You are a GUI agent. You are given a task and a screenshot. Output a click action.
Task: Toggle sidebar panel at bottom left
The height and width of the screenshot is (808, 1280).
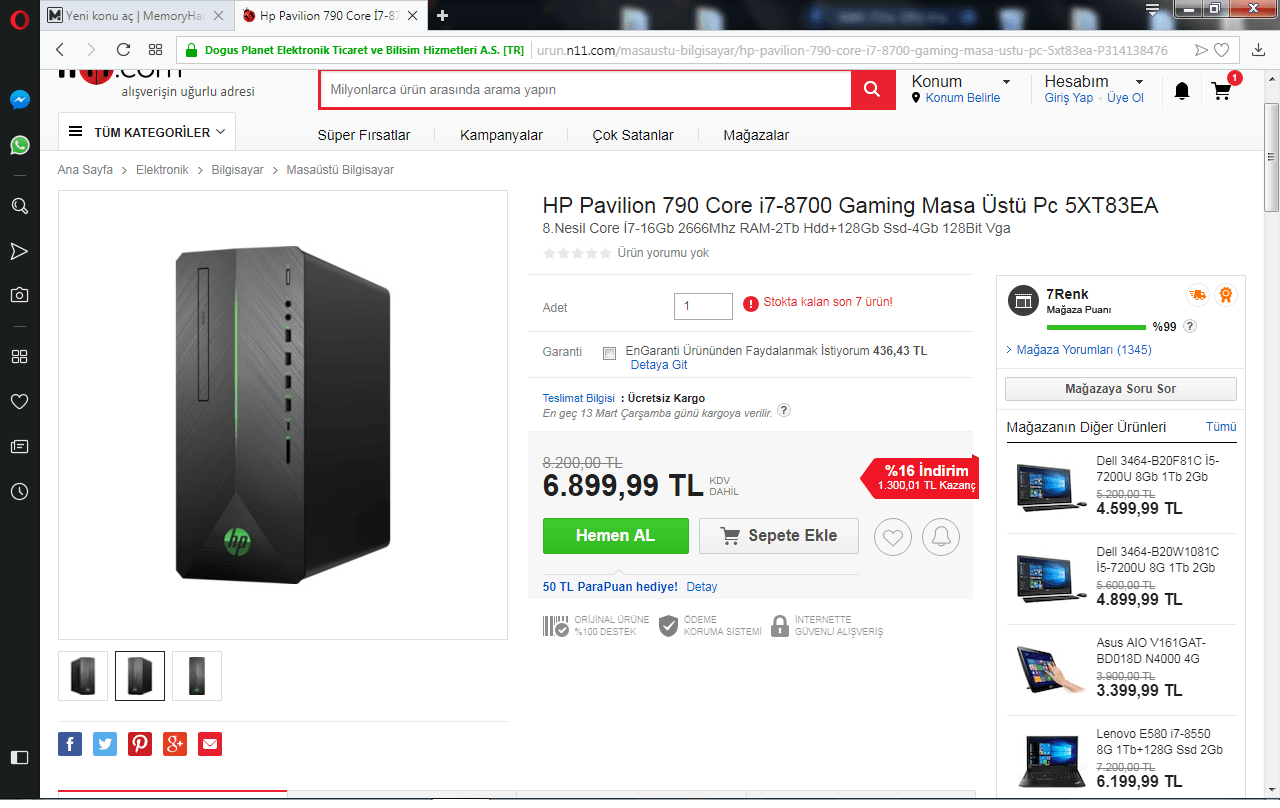(20, 757)
